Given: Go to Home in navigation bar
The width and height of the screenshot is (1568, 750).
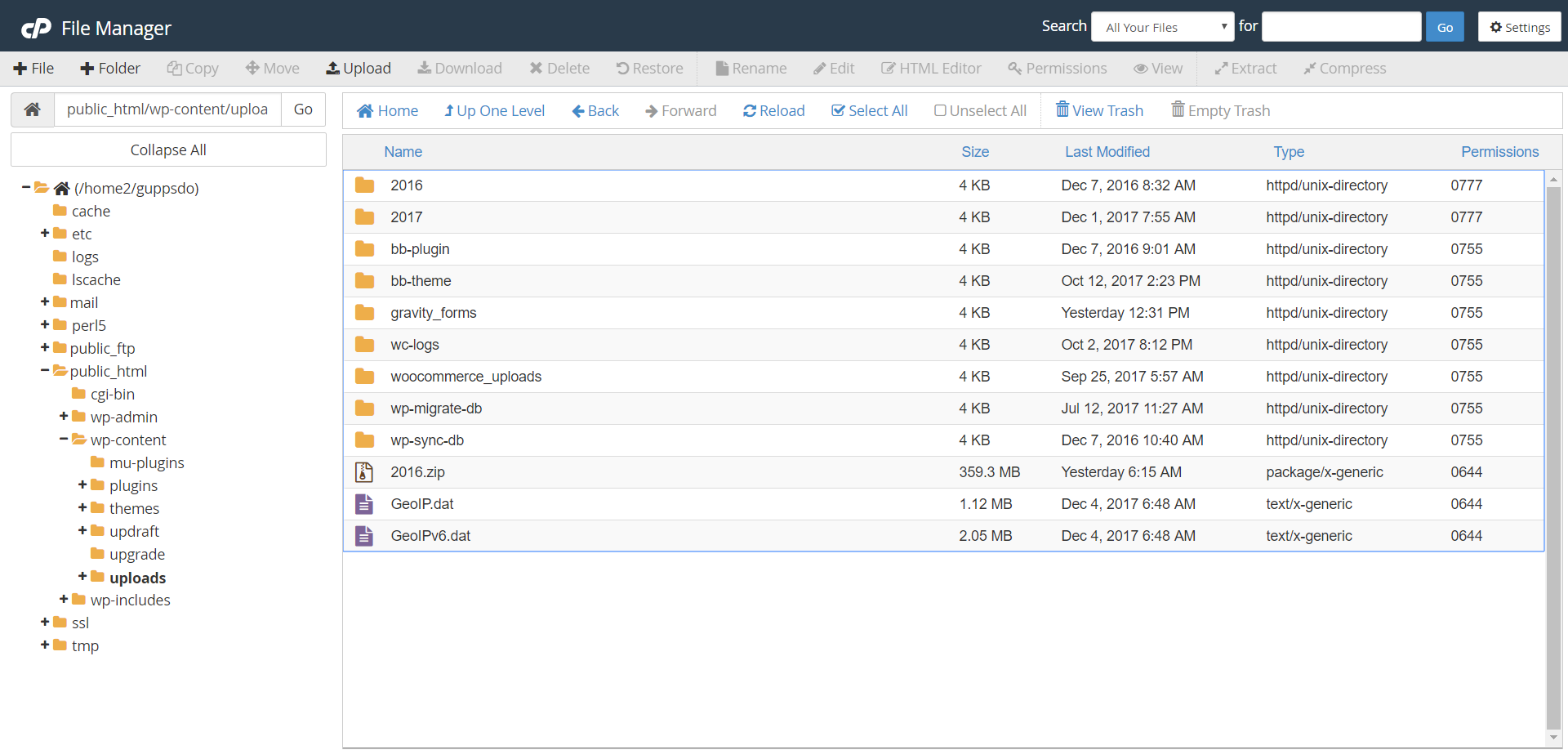Looking at the screenshot, I should (x=388, y=111).
